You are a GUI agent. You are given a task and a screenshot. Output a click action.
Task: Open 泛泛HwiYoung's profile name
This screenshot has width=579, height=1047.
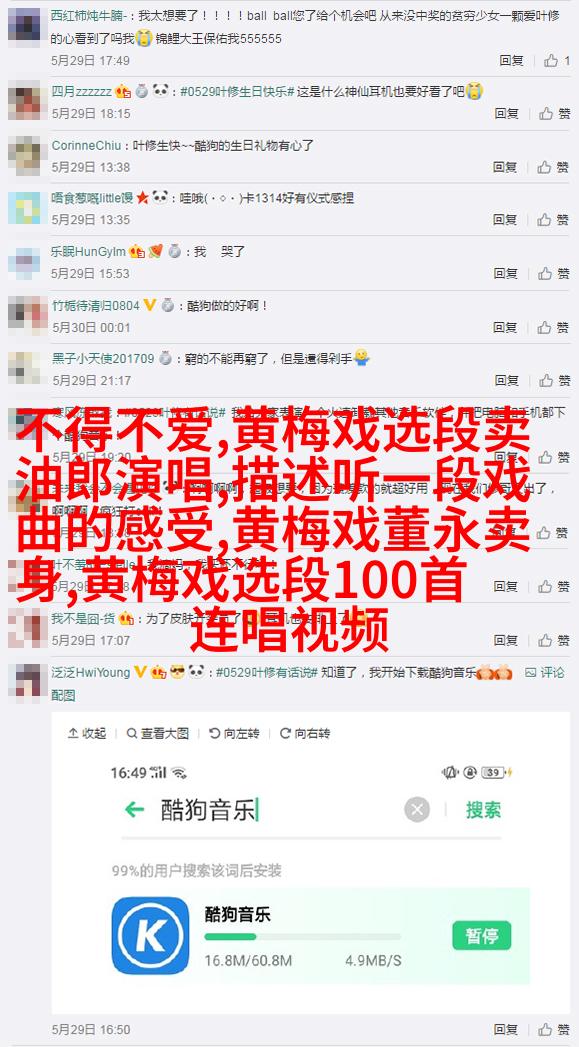[x=91, y=672]
